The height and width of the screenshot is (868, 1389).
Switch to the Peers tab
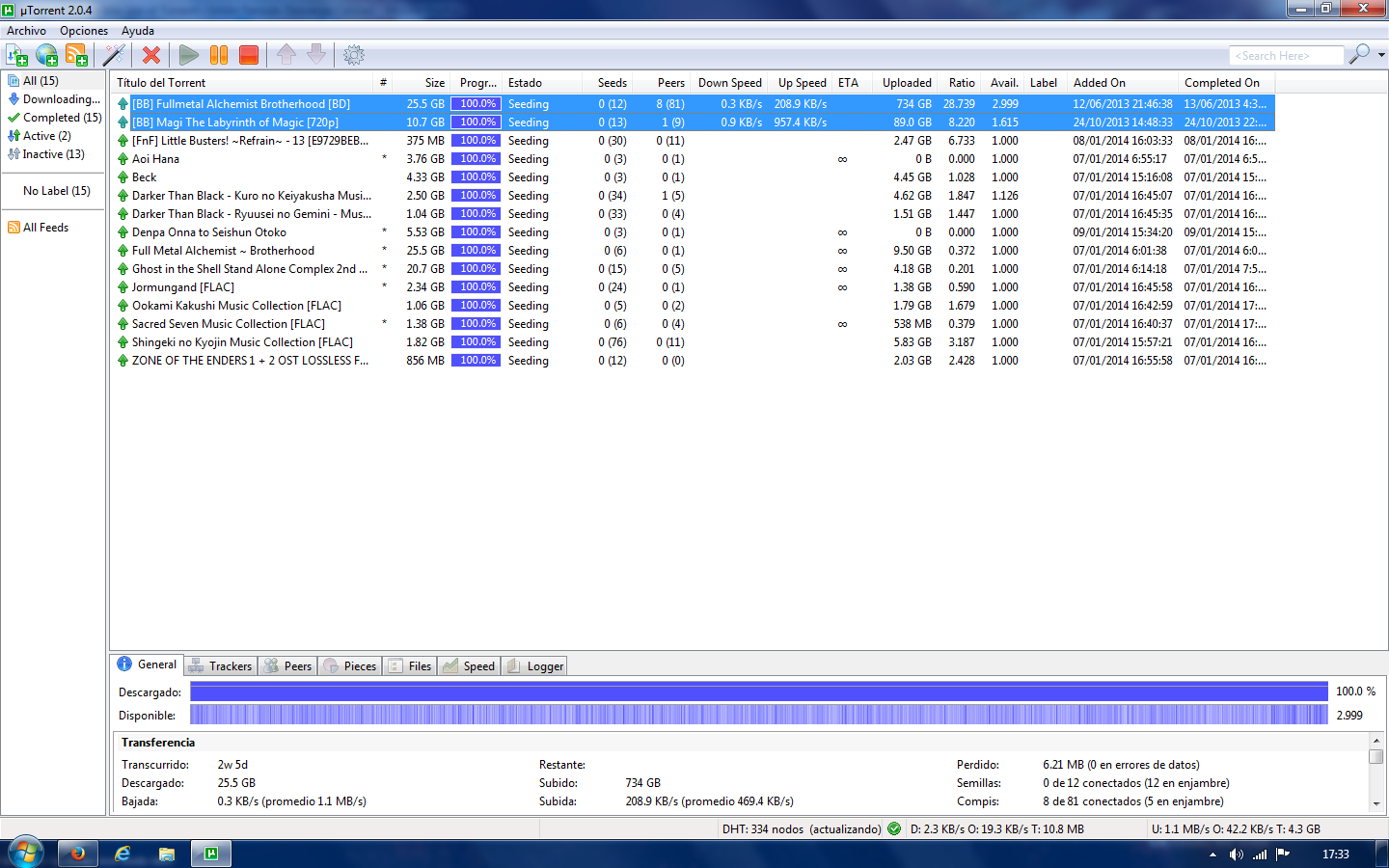coord(287,666)
